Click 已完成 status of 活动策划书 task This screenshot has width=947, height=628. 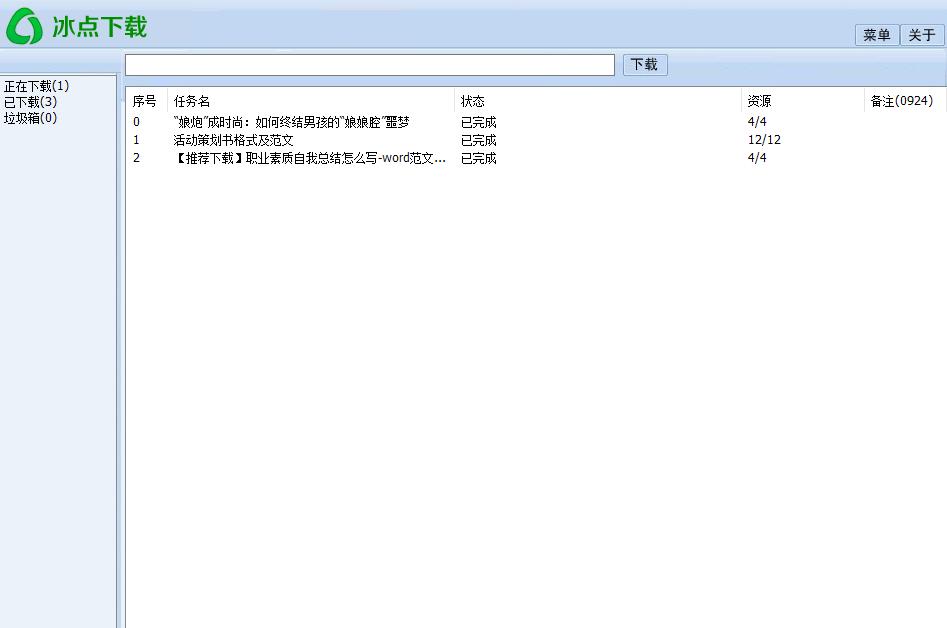[x=478, y=140]
